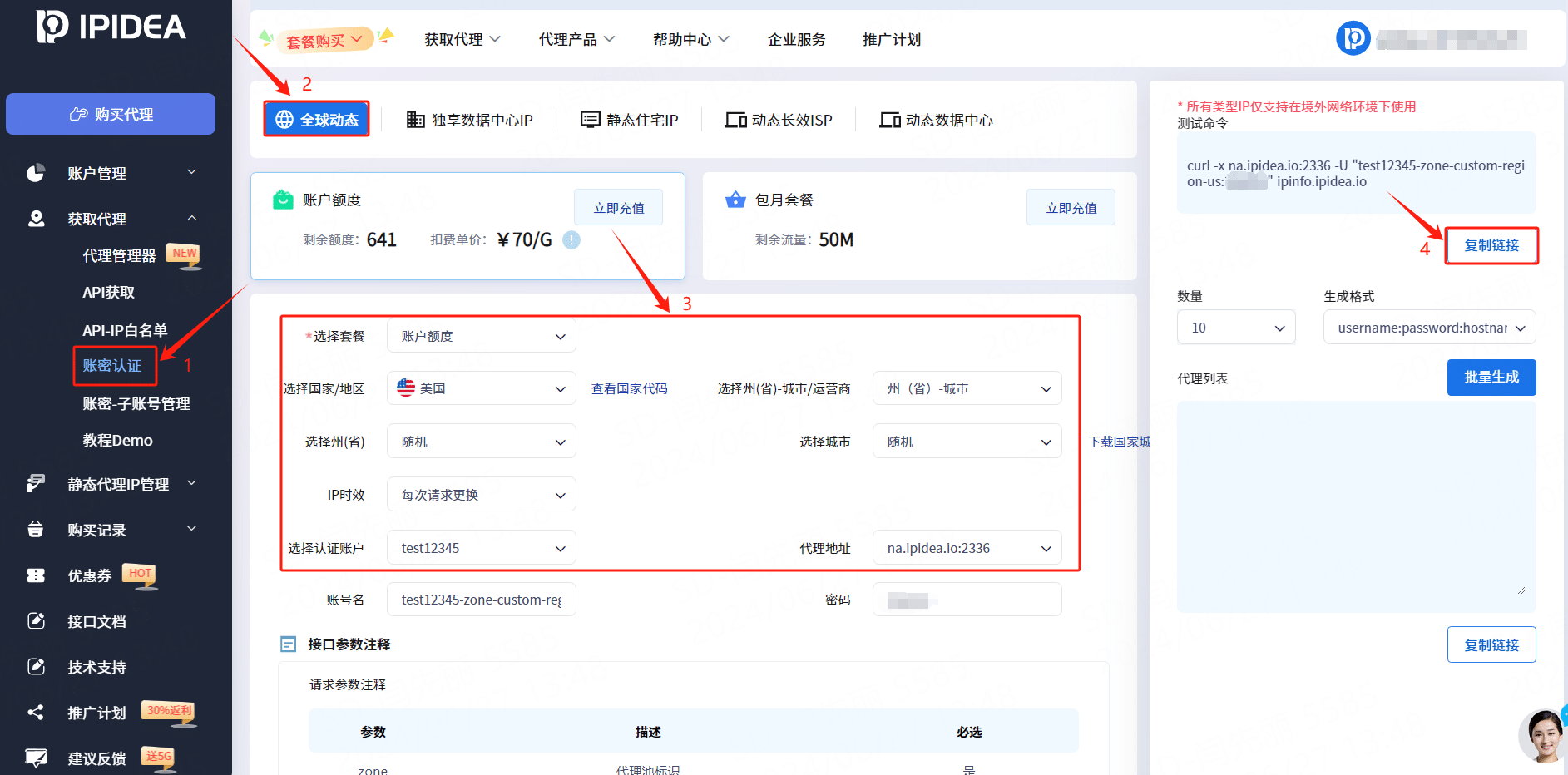Viewport: 1568px width, 775px height.
Task: Click the 接口文档 edit icon
Action: click(x=36, y=621)
